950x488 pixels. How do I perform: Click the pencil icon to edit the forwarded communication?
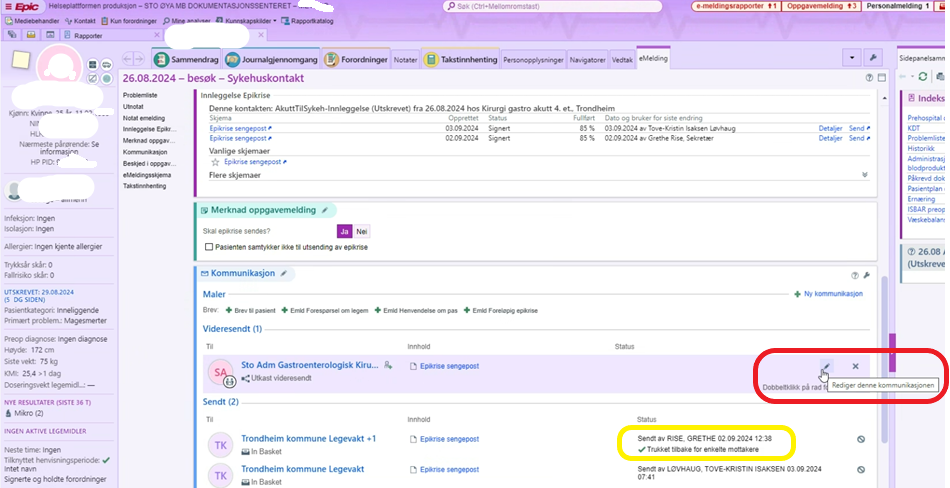click(826, 367)
